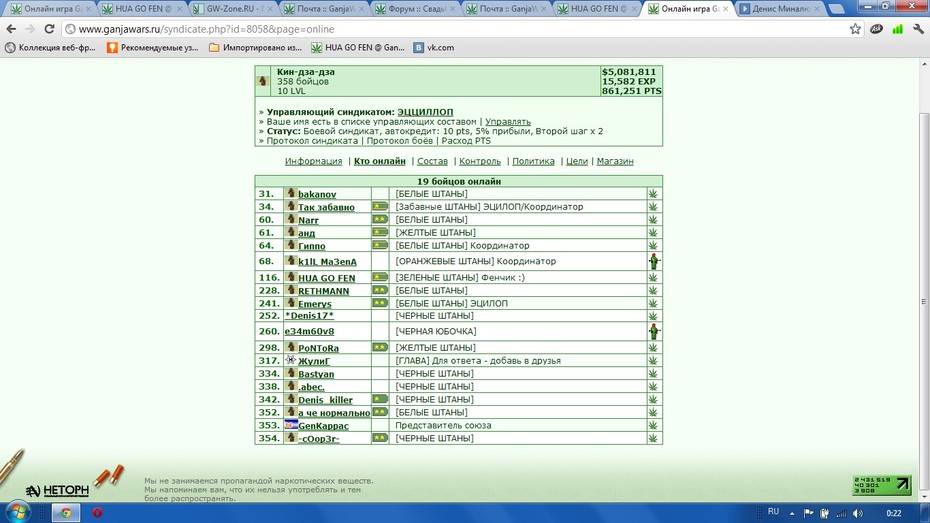The height and width of the screenshot is (523, 930).
Task: Open player *Denis17* profile
Action: (309, 316)
